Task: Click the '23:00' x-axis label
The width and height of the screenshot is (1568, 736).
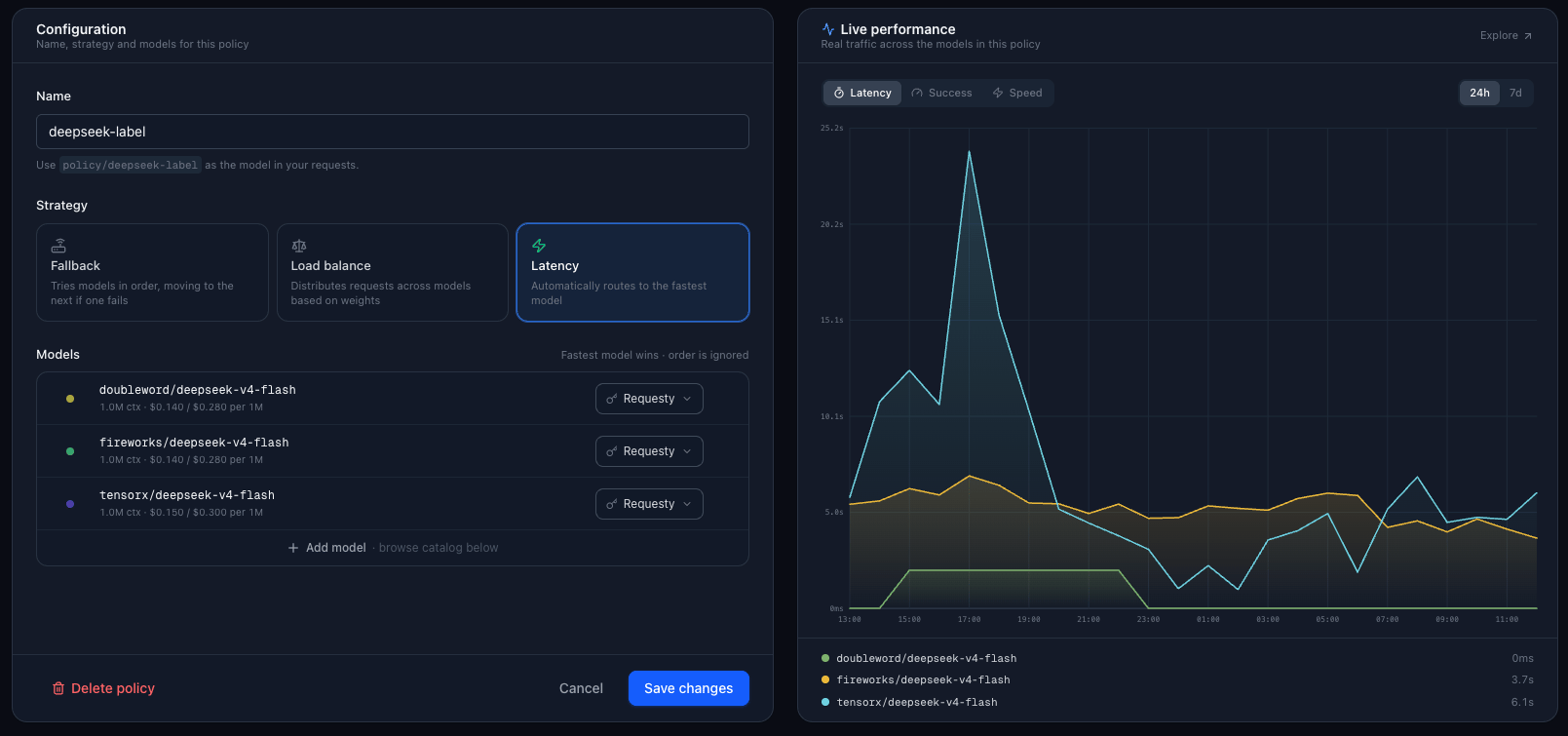Action: (x=1148, y=619)
